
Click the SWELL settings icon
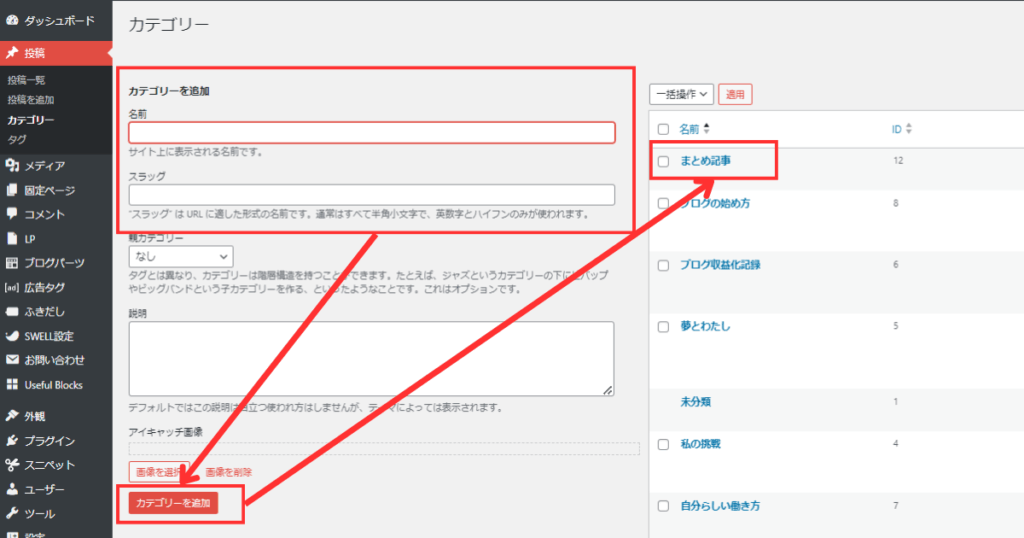pos(12,336)
